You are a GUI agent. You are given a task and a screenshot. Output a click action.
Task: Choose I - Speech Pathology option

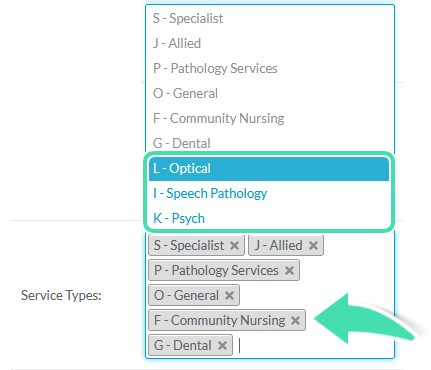(269, 193)
